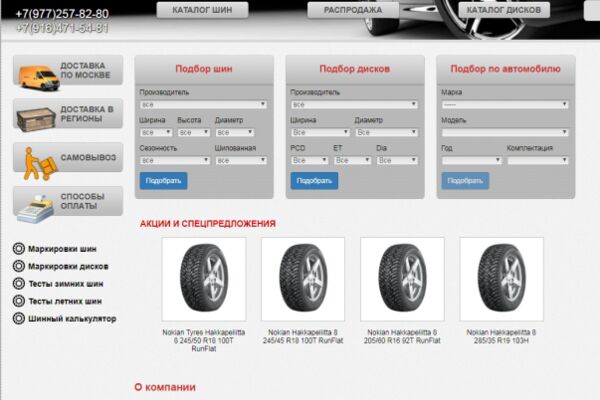Expand the car Модель dropdown

(x=505, y=132)
